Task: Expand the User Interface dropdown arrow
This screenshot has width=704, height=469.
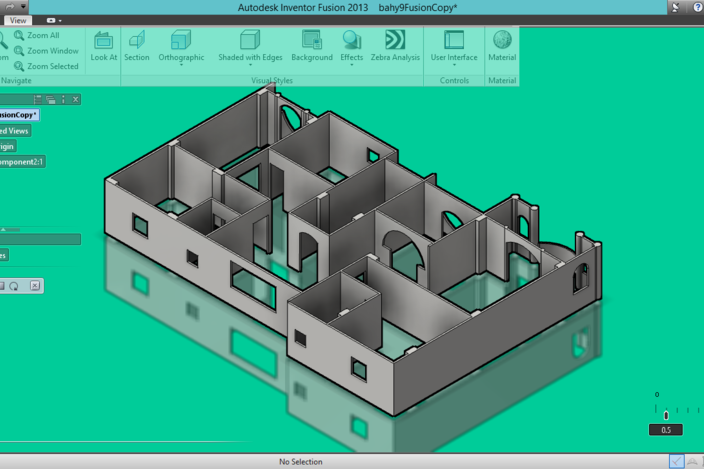Action: (x=454, y=65)
